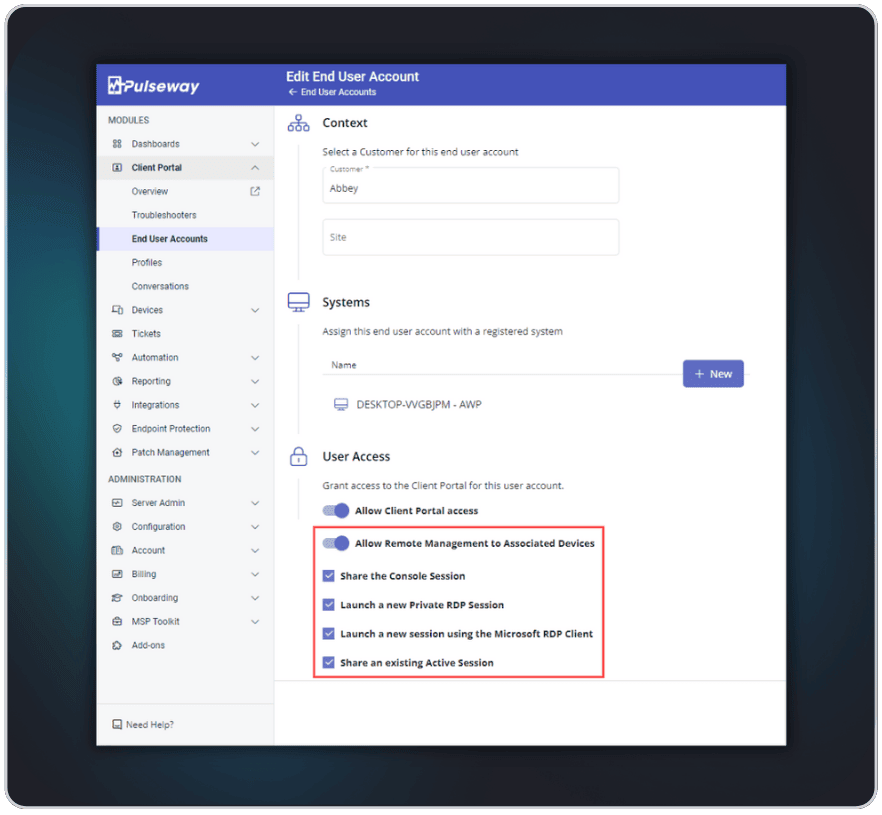The image size is (882, 815).
Task: Click the Systems monitor icon
Action: tap(298, 300)
